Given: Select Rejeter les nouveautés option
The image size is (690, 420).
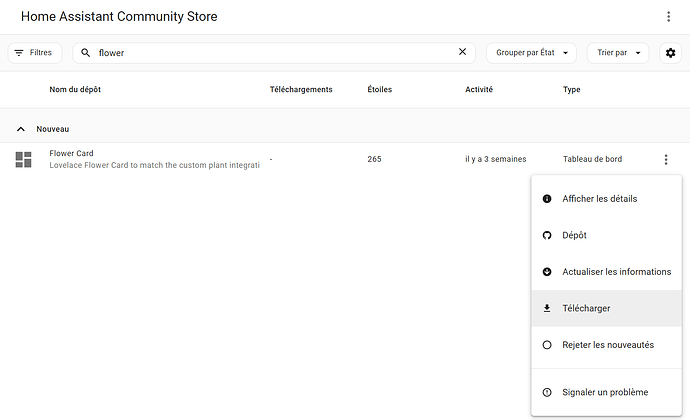Looking at the screenshot, I should [x=607, y=345].
